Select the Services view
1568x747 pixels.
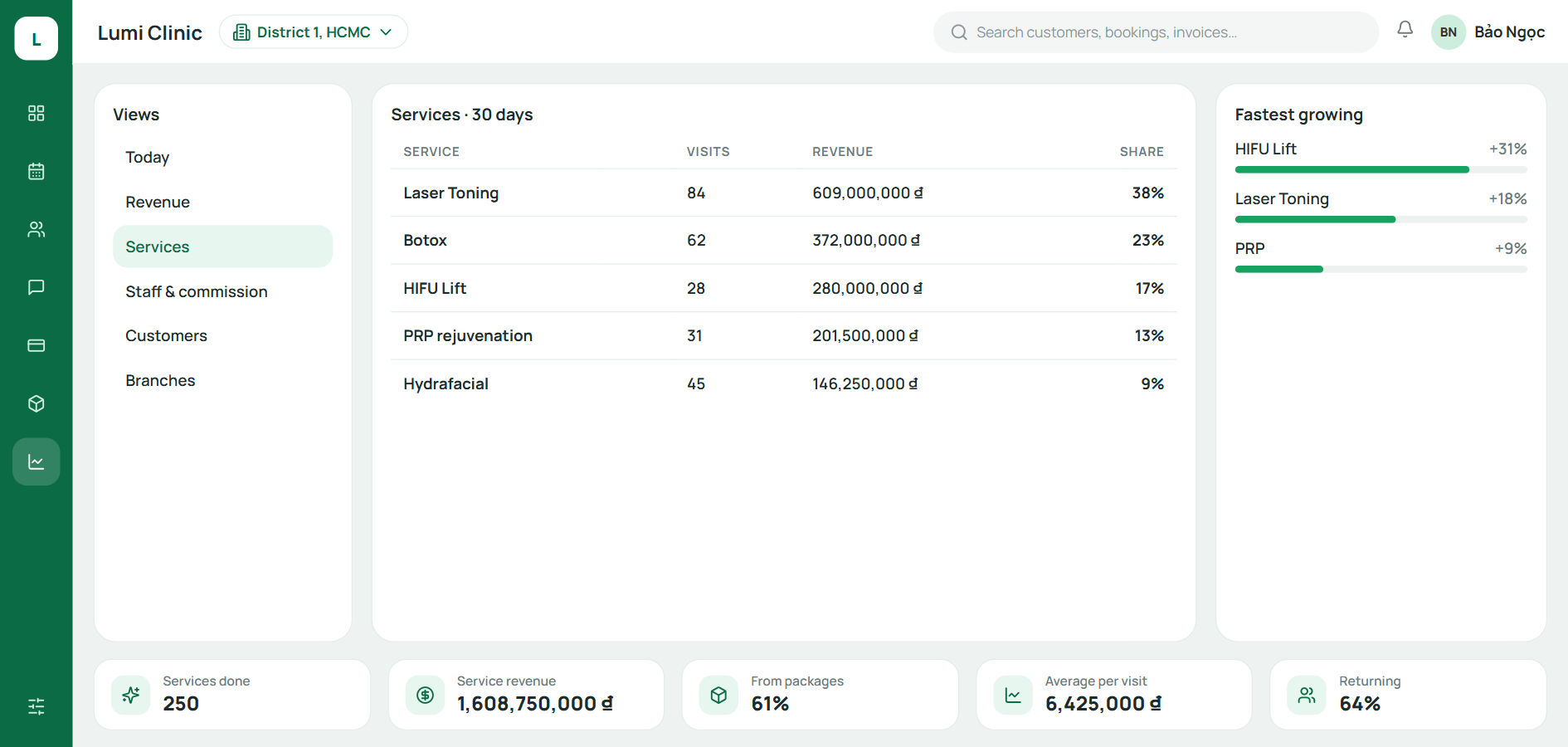click(x=222, y=247)
